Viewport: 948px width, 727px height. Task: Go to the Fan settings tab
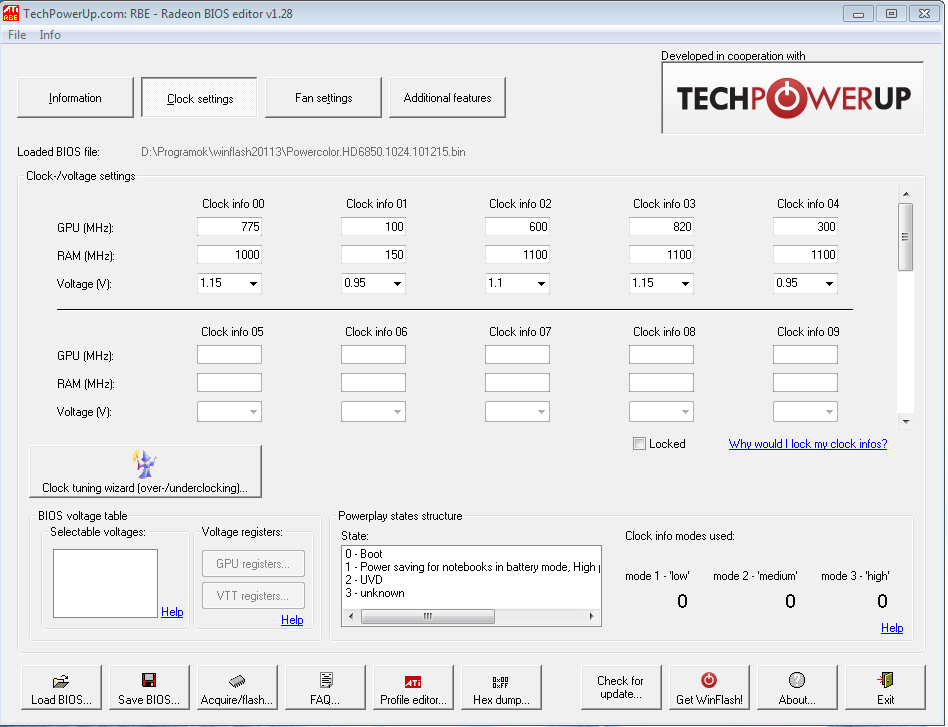(x=323, y=97)
